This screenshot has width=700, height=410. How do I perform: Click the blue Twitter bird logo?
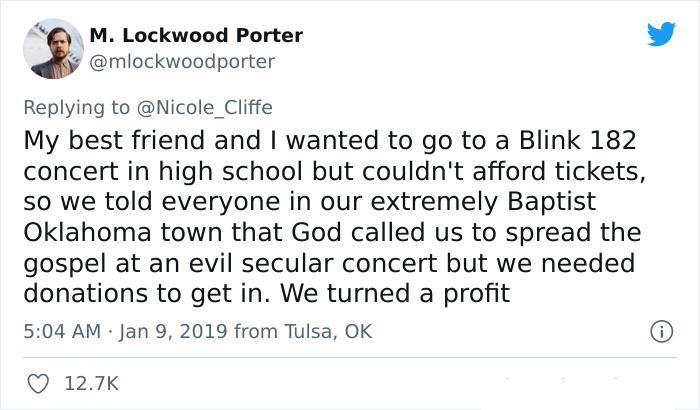click(x=661, y=33)
